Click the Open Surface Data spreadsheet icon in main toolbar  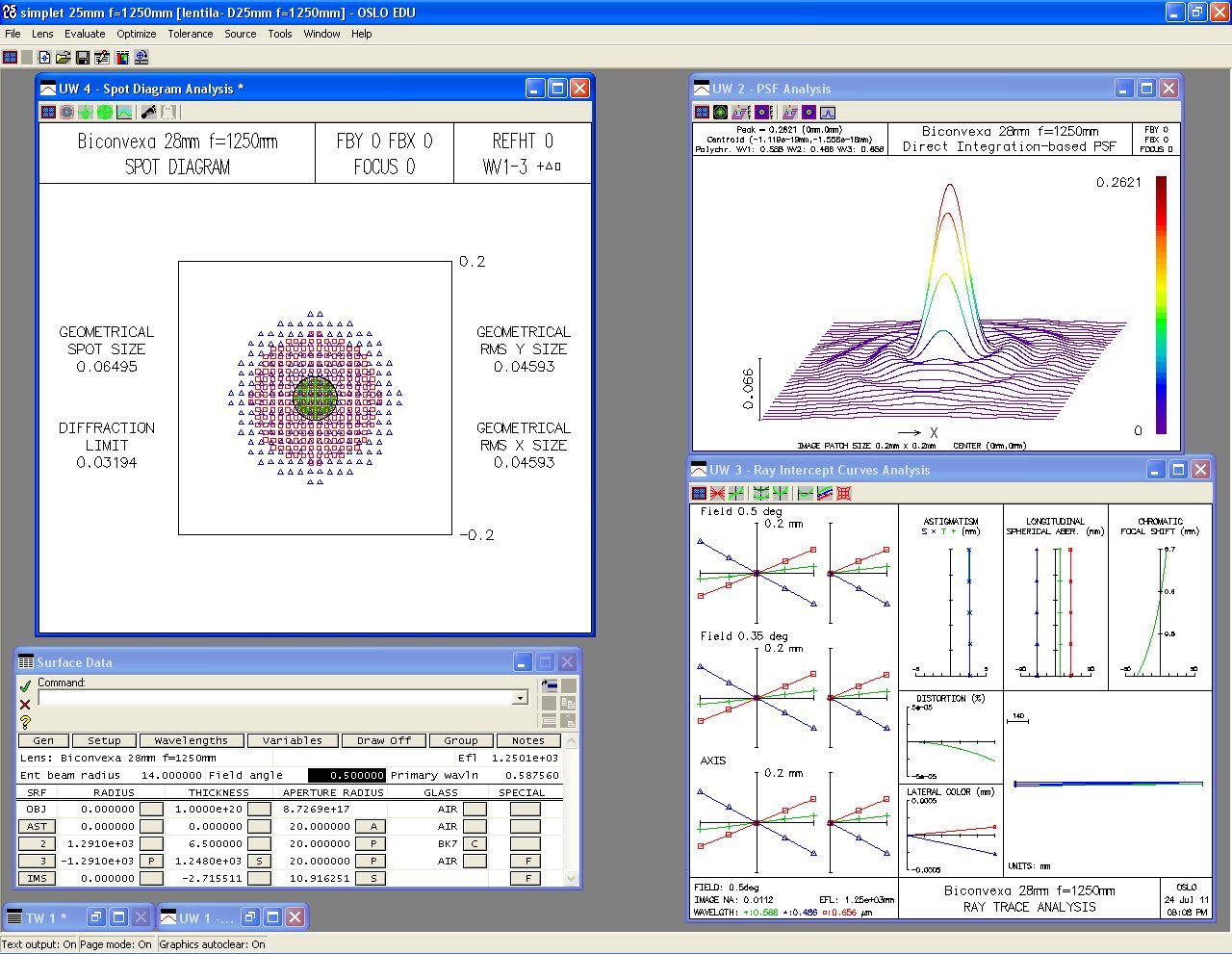[122, 58]
